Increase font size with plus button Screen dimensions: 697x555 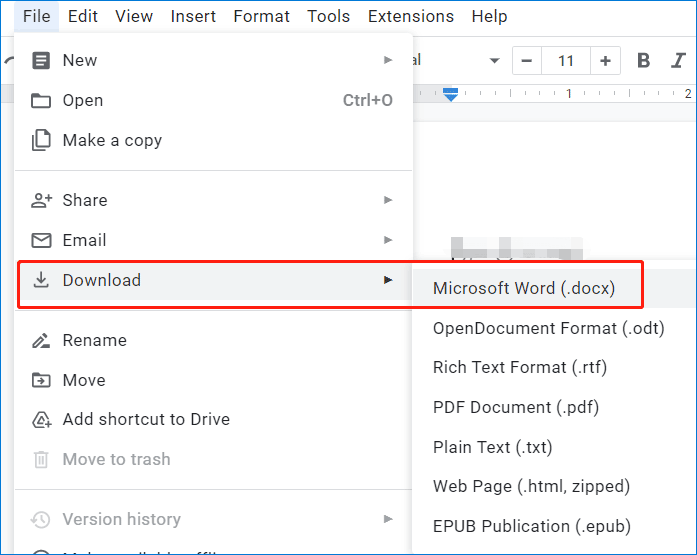coord(605,60)
